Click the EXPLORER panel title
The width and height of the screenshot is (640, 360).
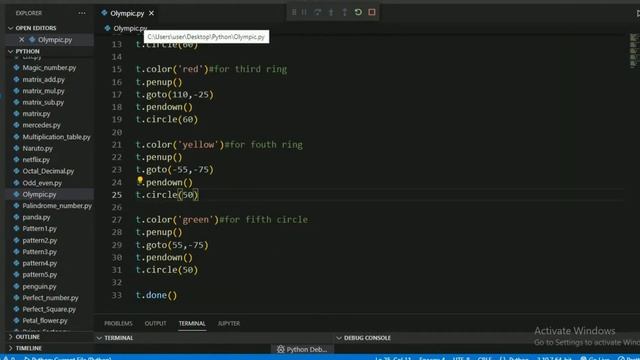coord(29,13)
